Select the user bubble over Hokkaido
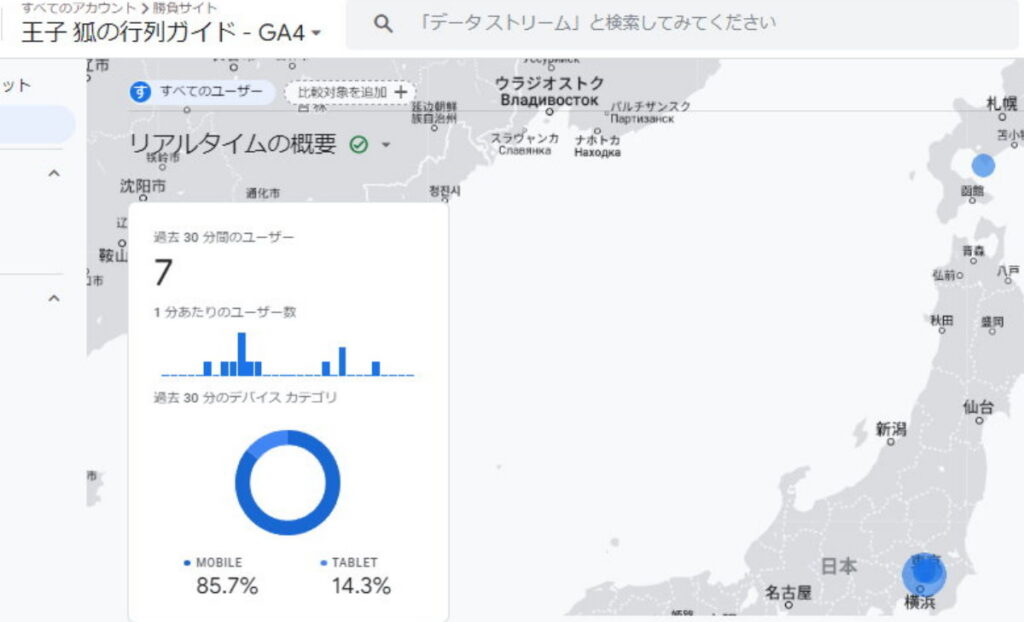 pyautogui.click(x=983, y=165)
